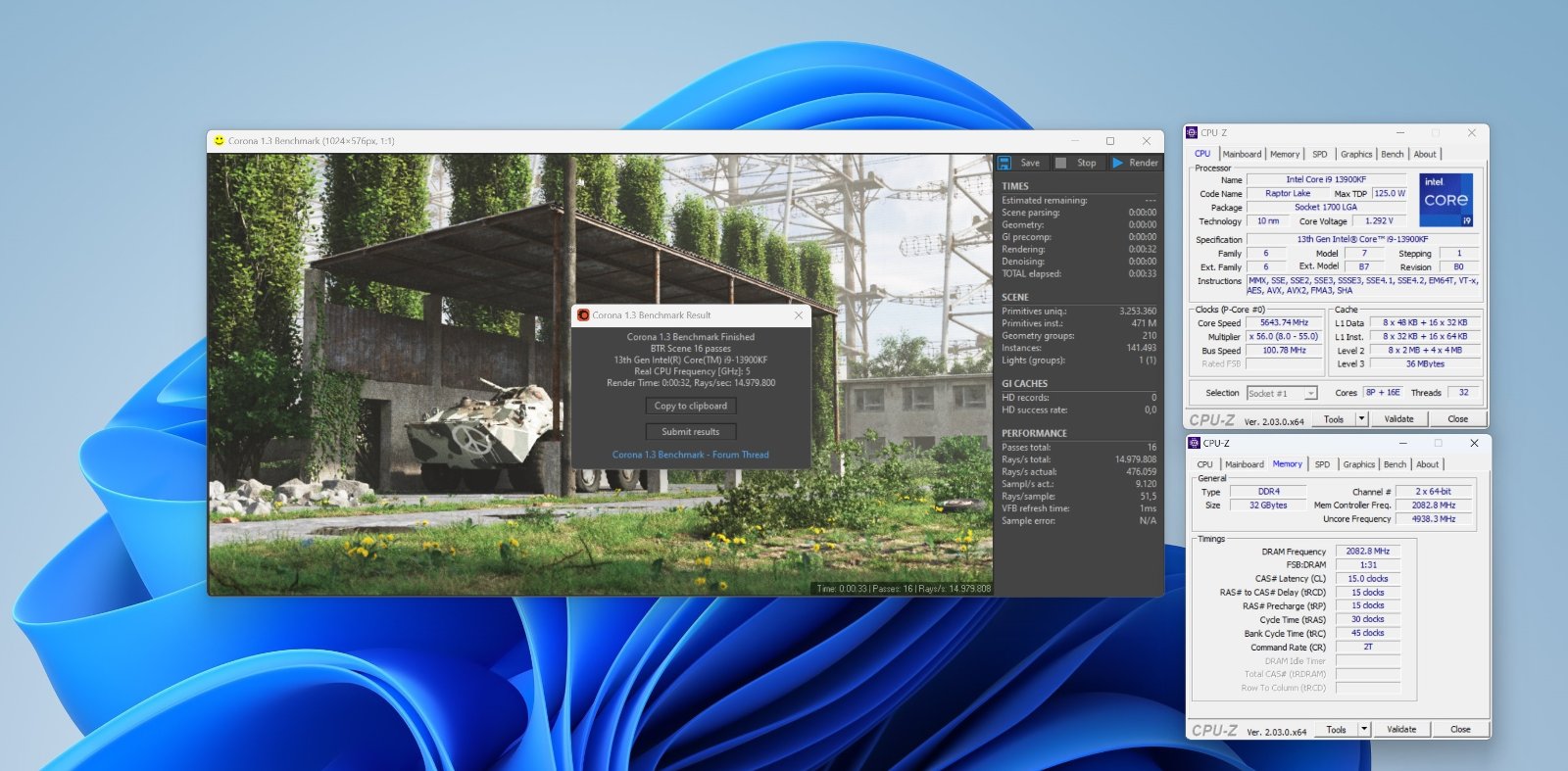Click the Cores value 8P + 16E

[x=1383, y=392]
